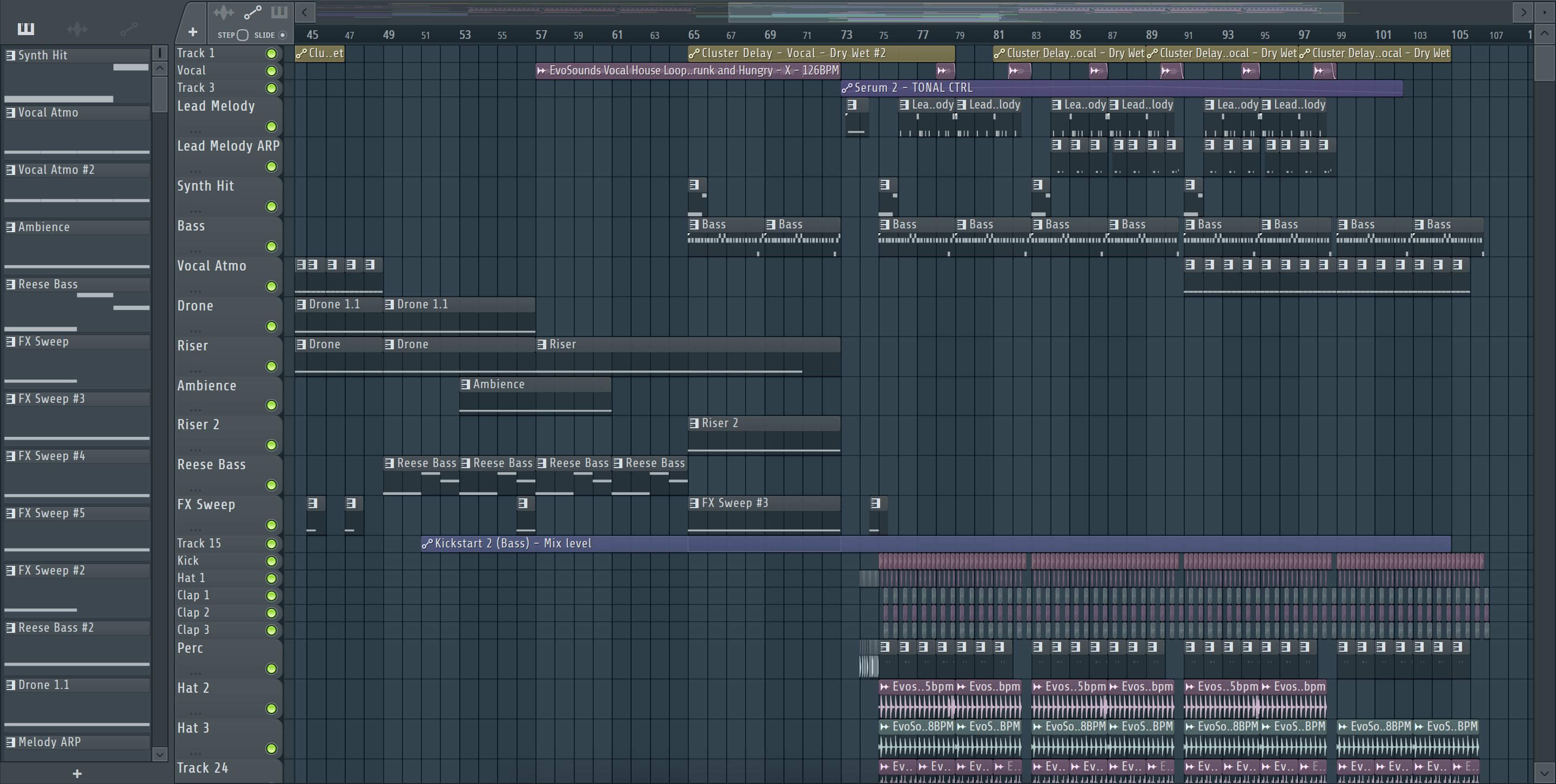Open the first Bass clip menu at bar 65
Image resolution: width=1556 pixels, height=784 pixels.
(x=694, y=224)
